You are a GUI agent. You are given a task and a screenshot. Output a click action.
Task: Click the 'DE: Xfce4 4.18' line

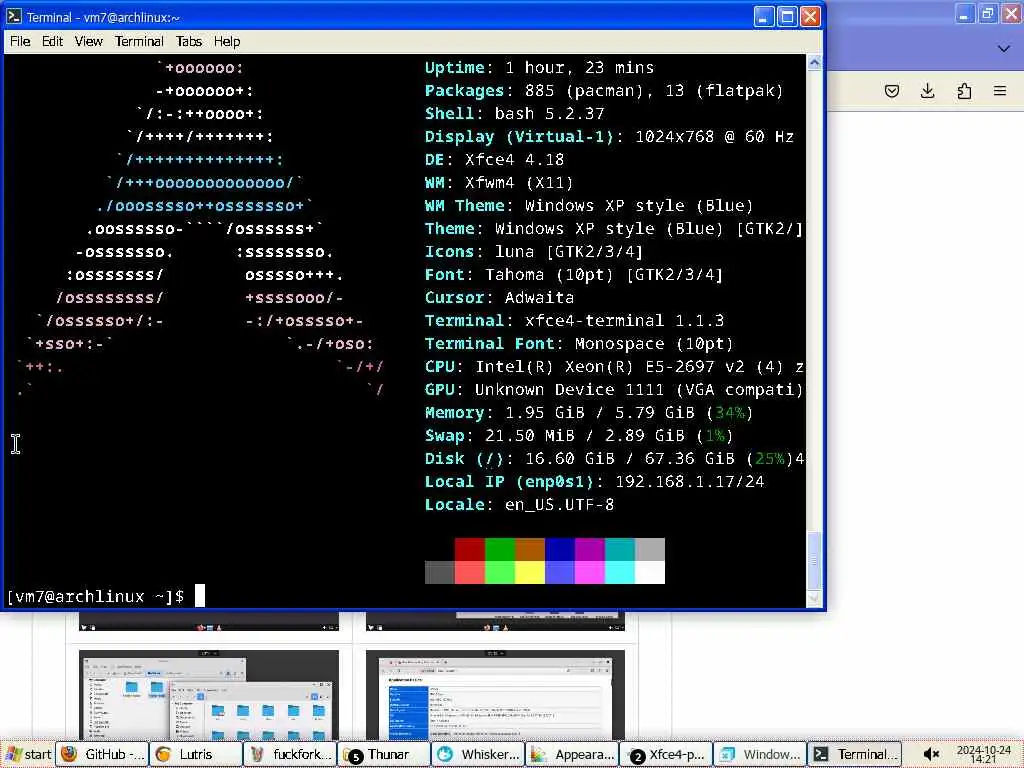pos(494,159)
